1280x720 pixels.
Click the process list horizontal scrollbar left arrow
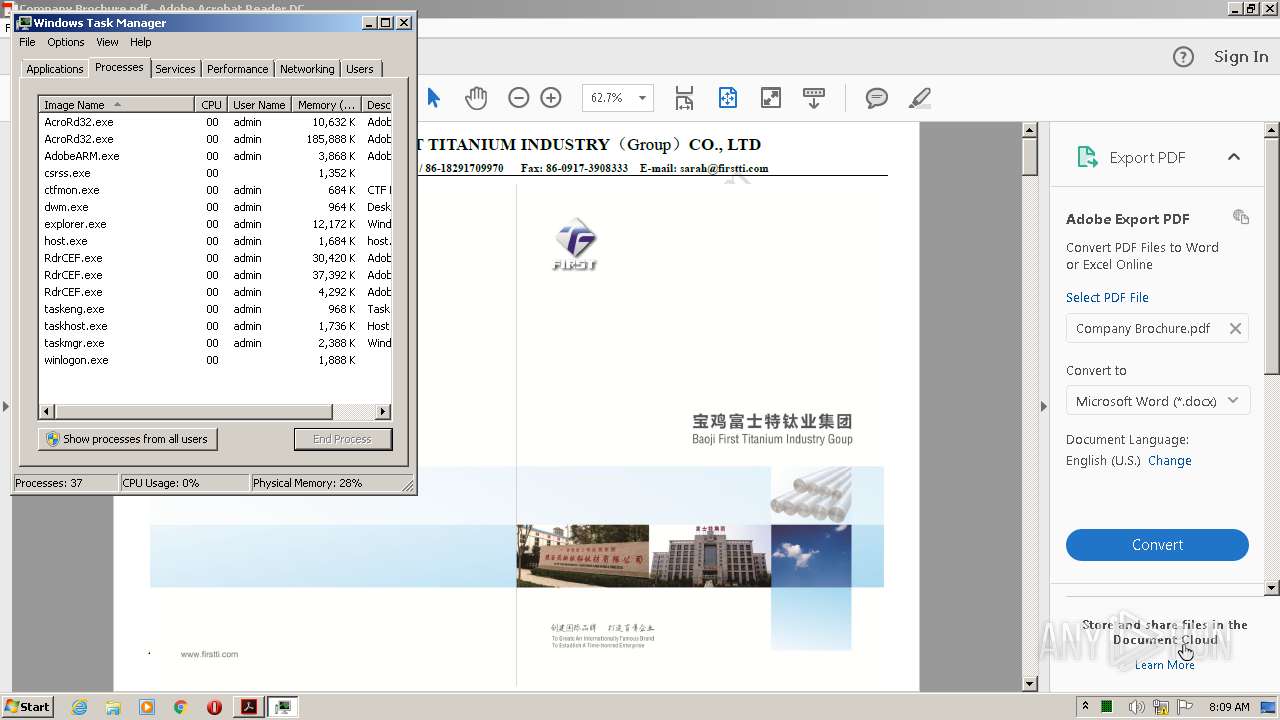(47, 411)
